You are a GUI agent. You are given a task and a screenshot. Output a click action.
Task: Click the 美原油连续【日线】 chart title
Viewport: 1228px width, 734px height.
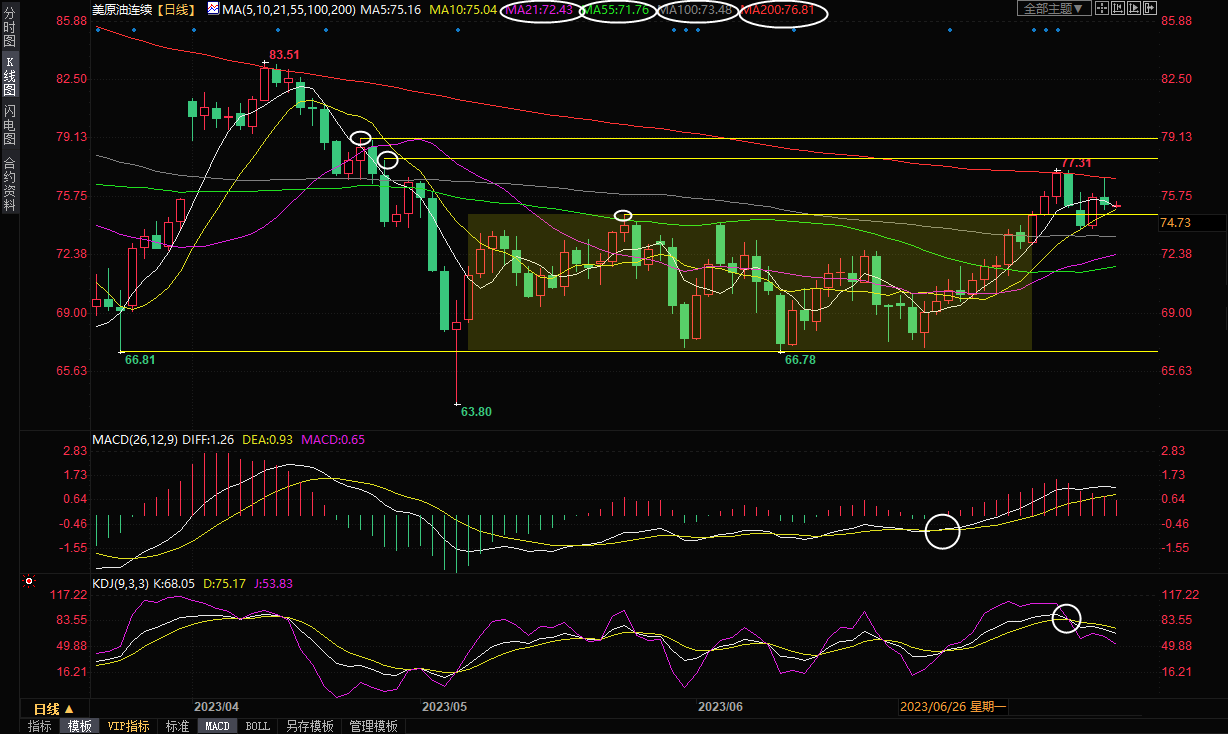coord(145,9)
